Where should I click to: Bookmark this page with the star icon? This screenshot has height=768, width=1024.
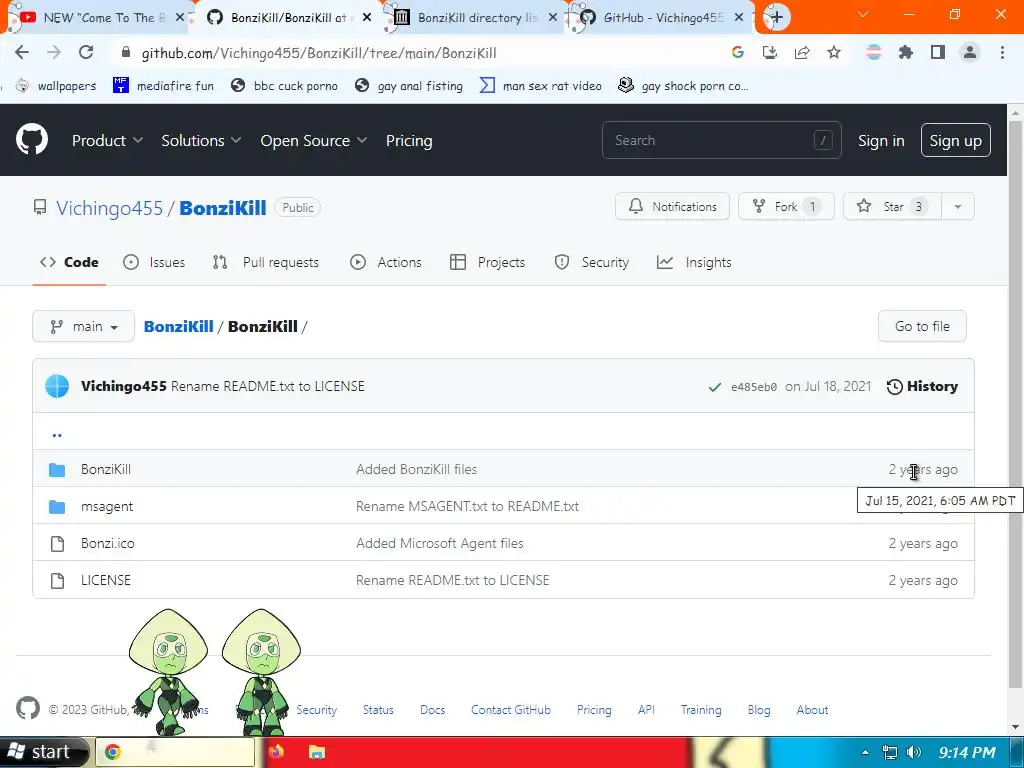click(x=834, y=52)
